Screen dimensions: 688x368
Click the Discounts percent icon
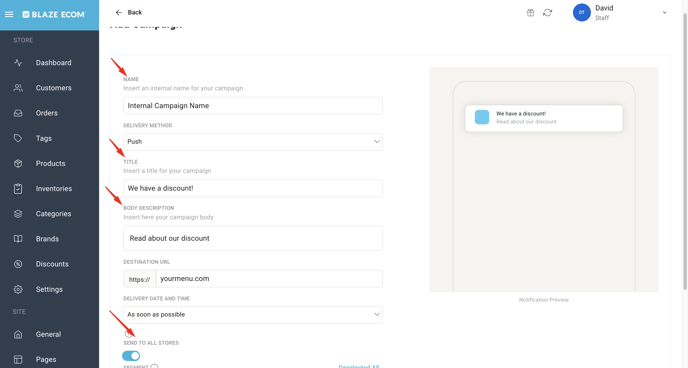coord(18,264)
